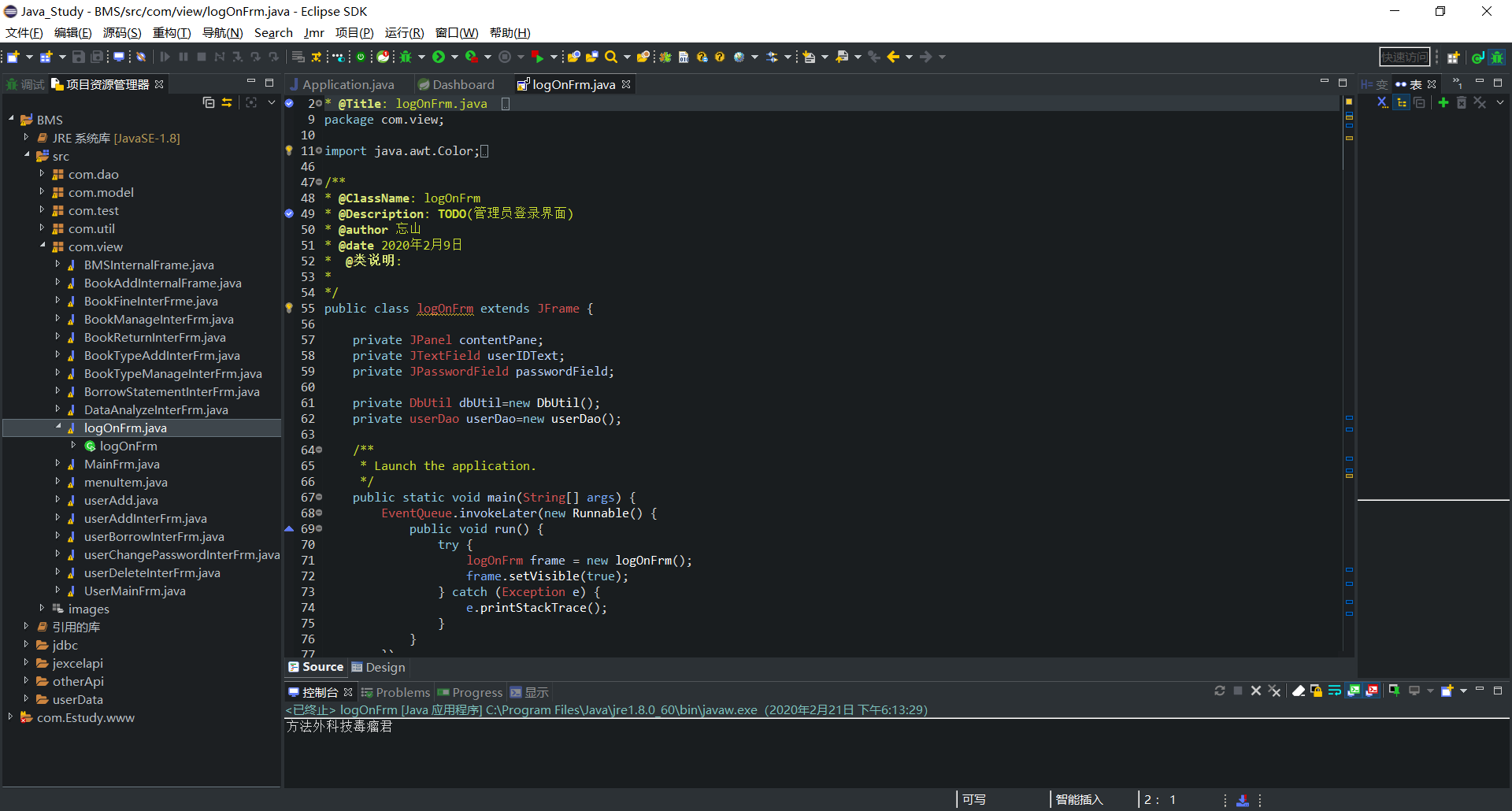Viewport: 1512px width, 811px height.
Task: Click the New file toolbar icon
Action: click(13, 57)
